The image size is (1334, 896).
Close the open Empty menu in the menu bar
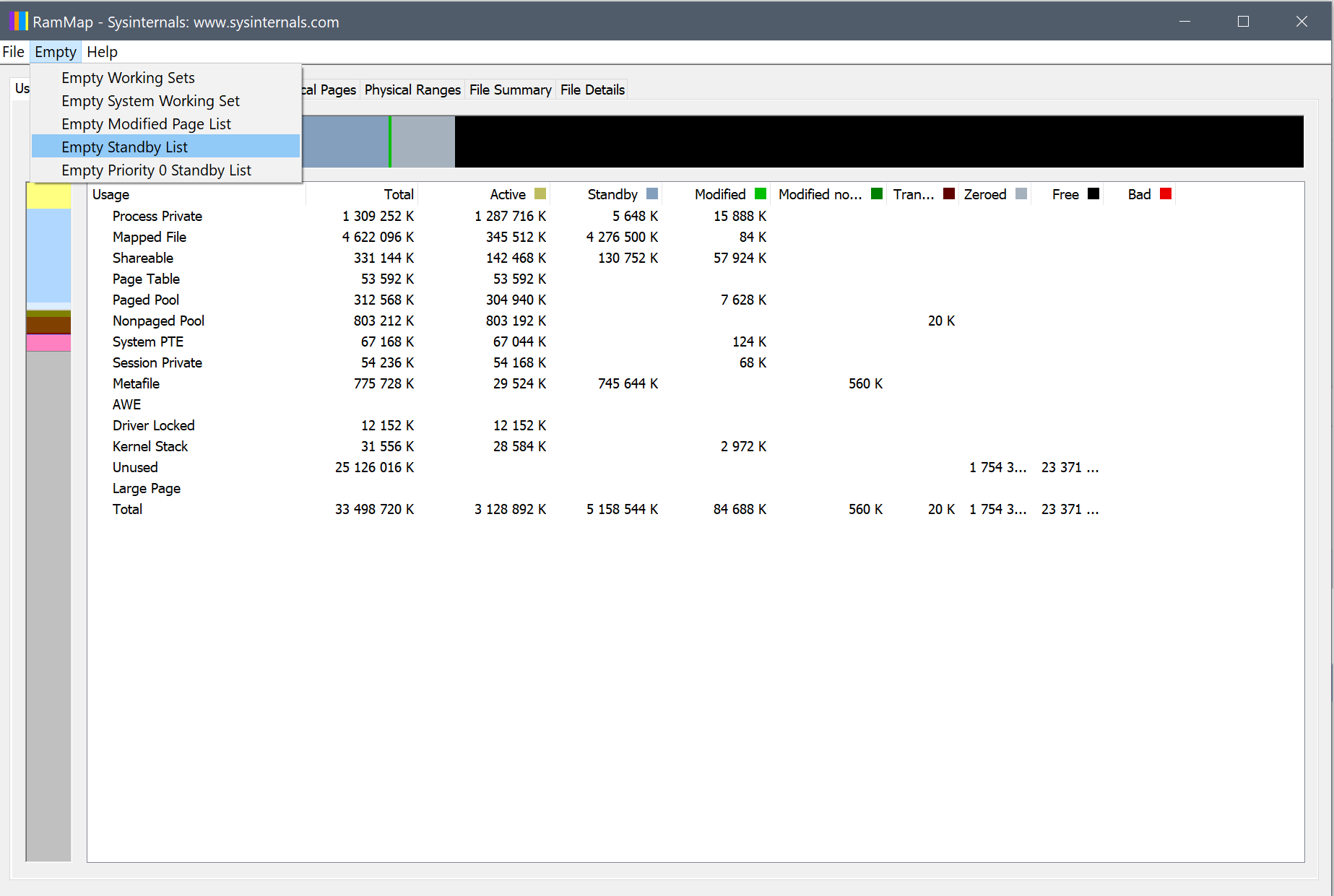56,52
